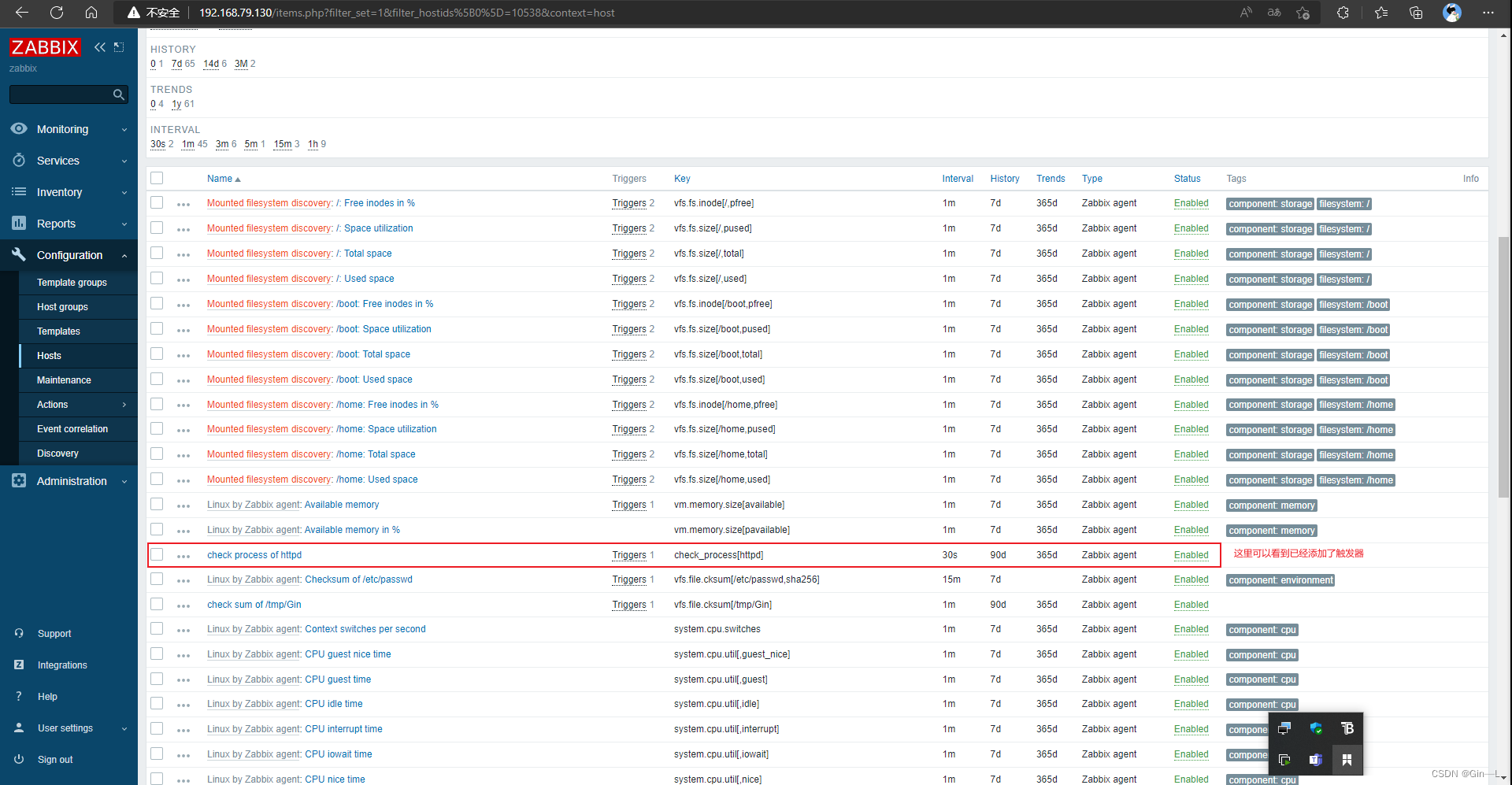
Task: Filter history by 7d subfilter
Action: click(176, 64)
